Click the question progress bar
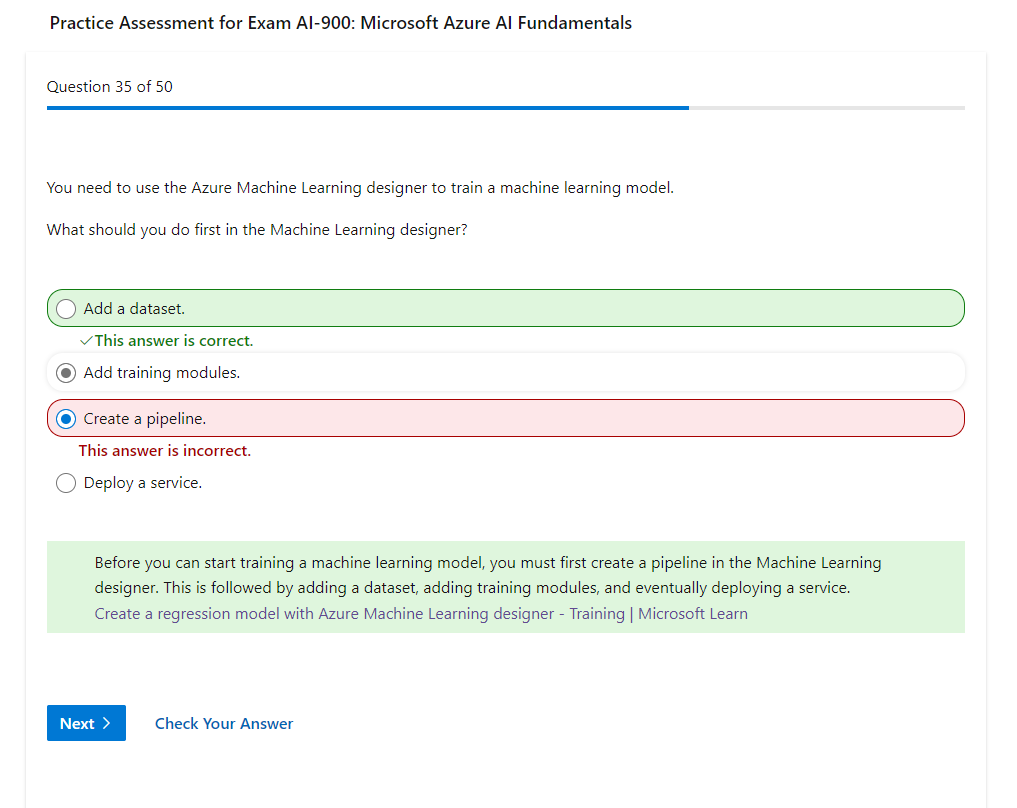The image size is (1017, 808). (506, 108)
